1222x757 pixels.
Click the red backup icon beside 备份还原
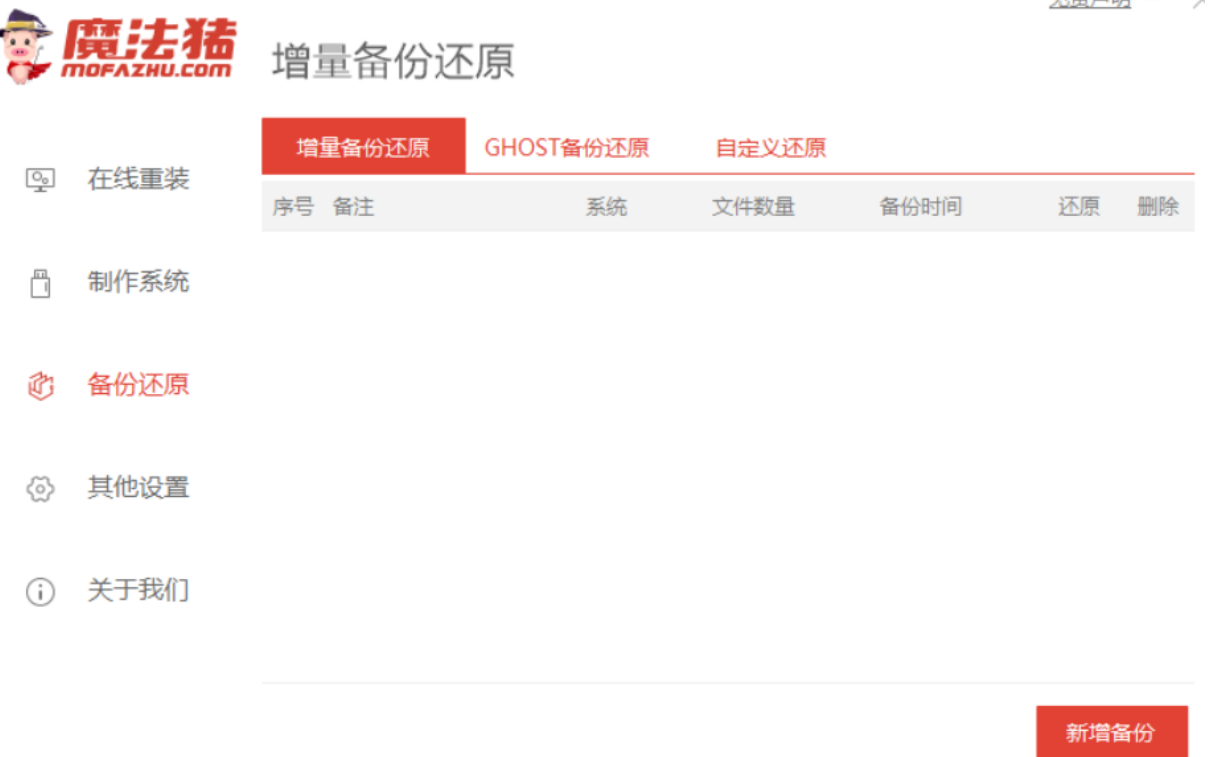(x=40, y=386)
